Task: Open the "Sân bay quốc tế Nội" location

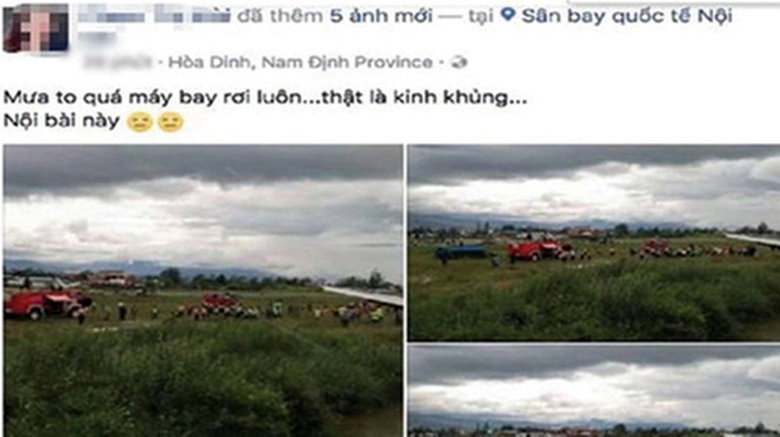Action: click(x=627, y=16)
